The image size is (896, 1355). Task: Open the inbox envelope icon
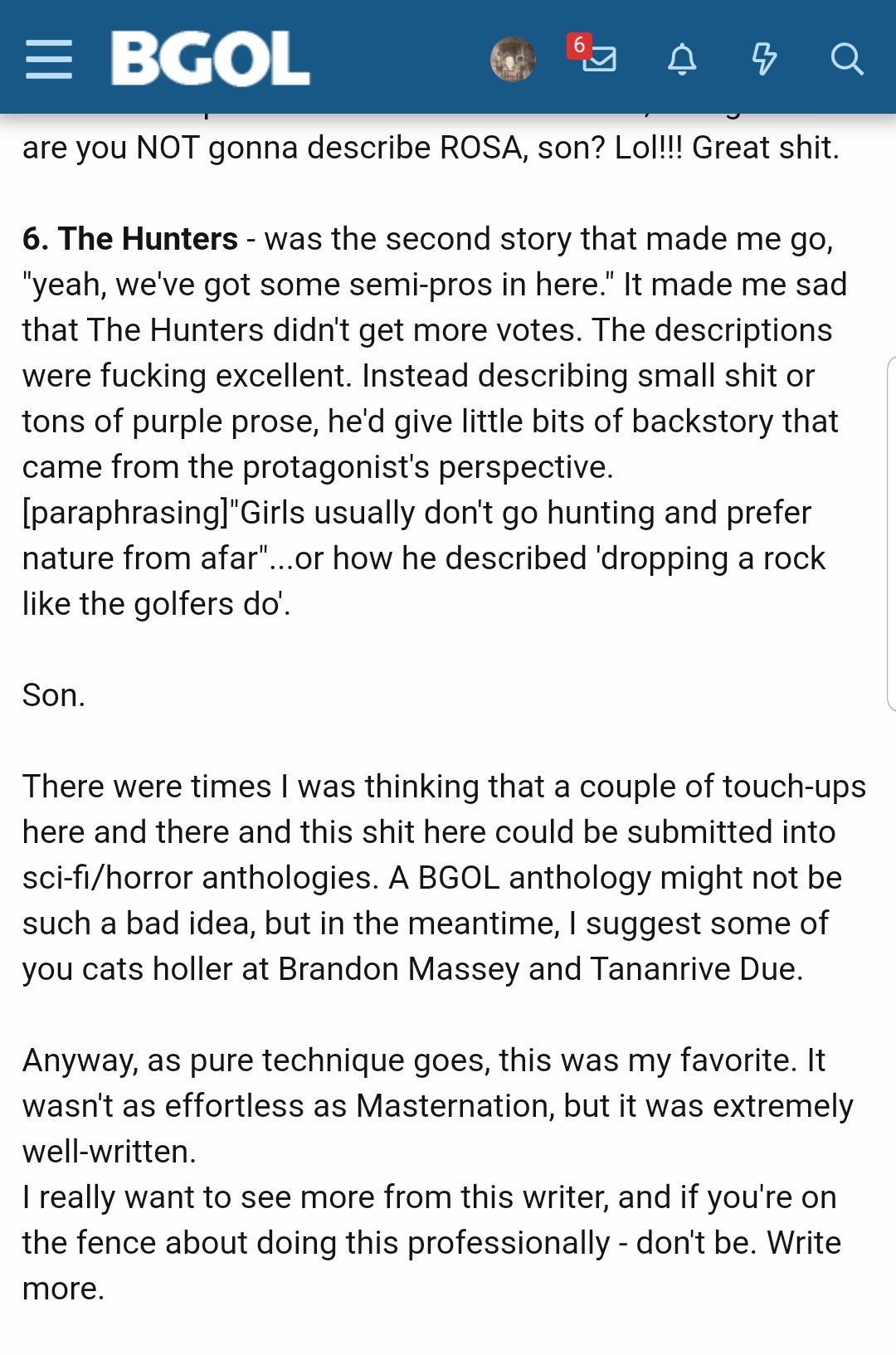pos(600,60)
